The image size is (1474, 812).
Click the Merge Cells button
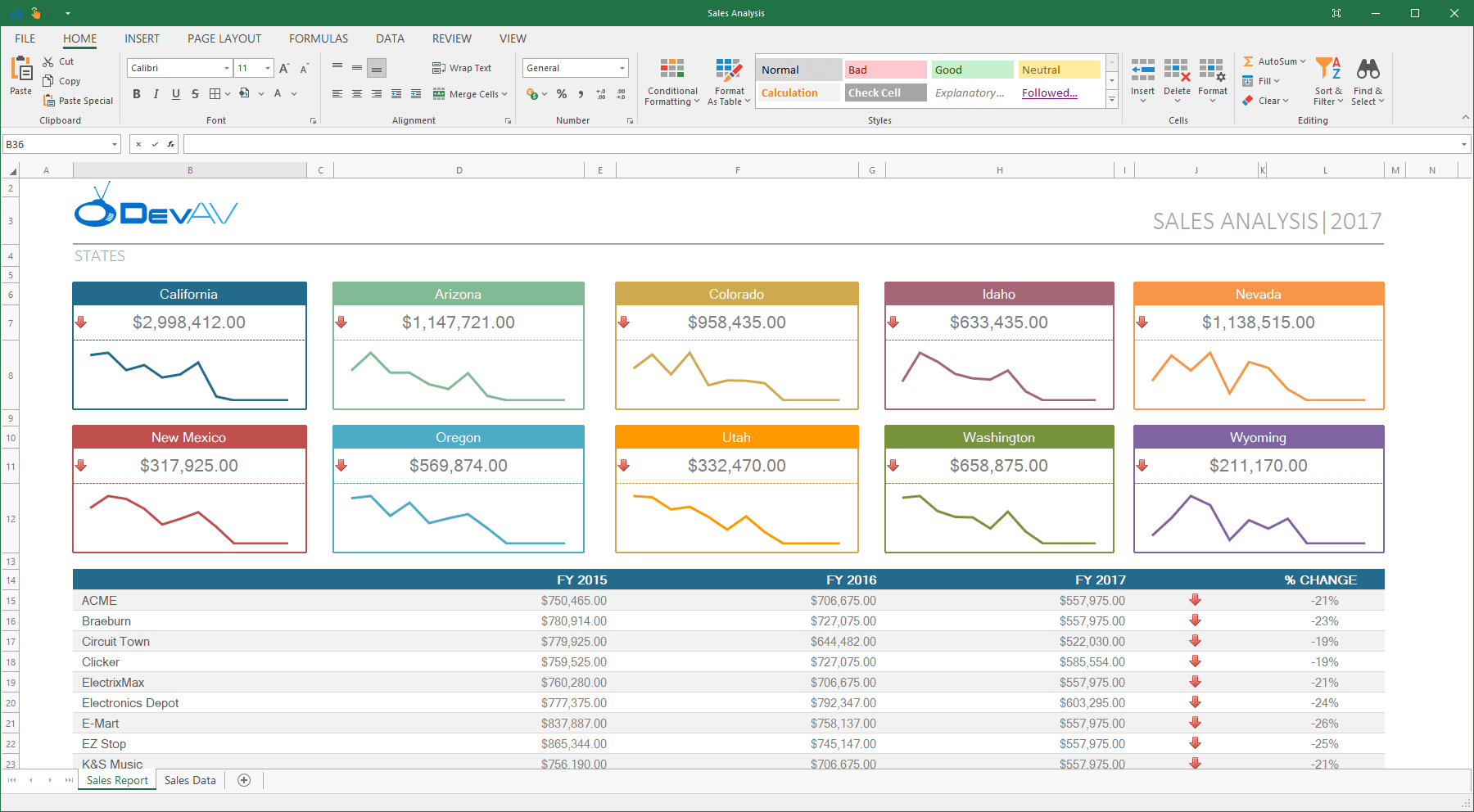(x=470, y=94)
